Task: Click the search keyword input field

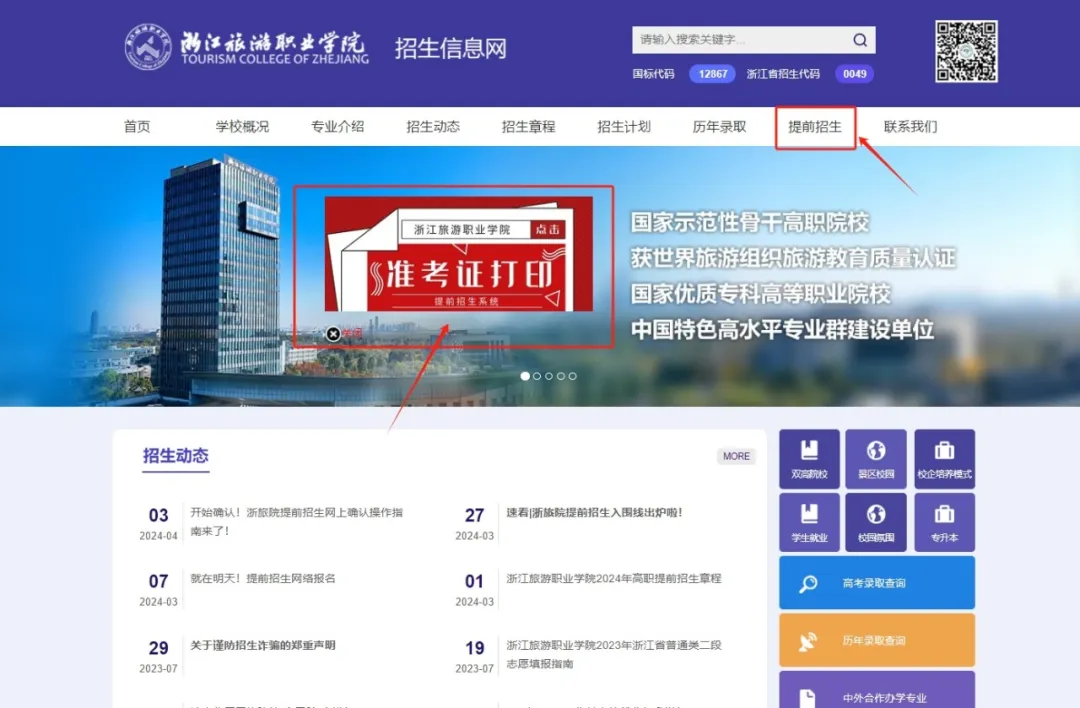Action: [740, 40]
